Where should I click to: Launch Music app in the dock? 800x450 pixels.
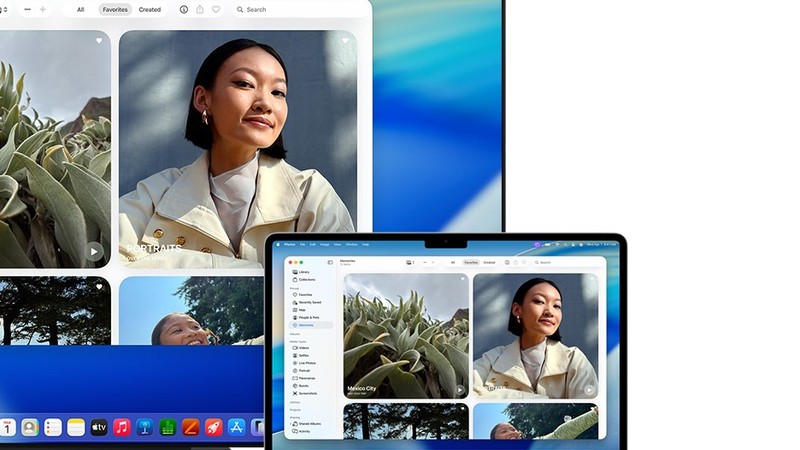122,428
